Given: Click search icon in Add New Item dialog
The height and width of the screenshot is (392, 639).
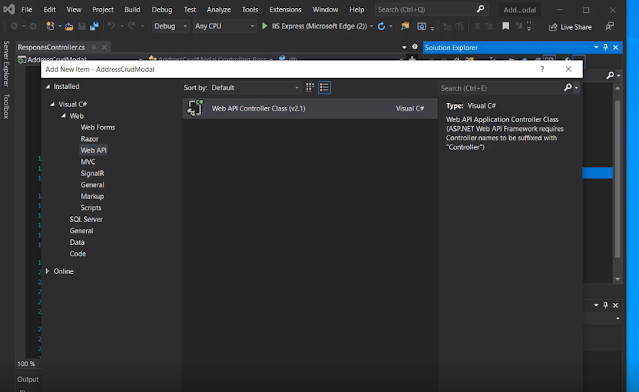Looking at the screenshot, I should click(568, 87).
